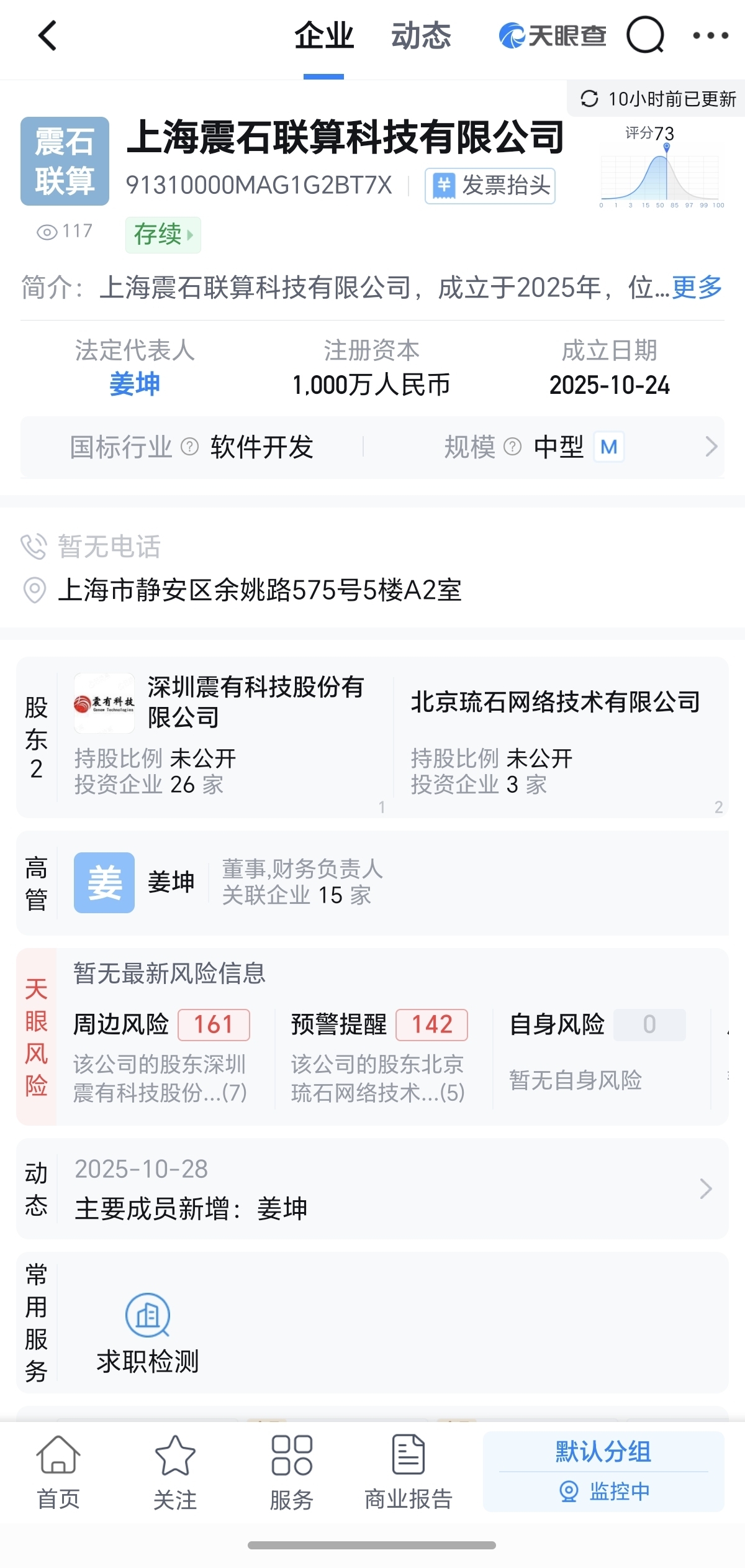Screen dimensions: 745x1568
Task: Tap the refresh update icon
Action: pos(589,99)
